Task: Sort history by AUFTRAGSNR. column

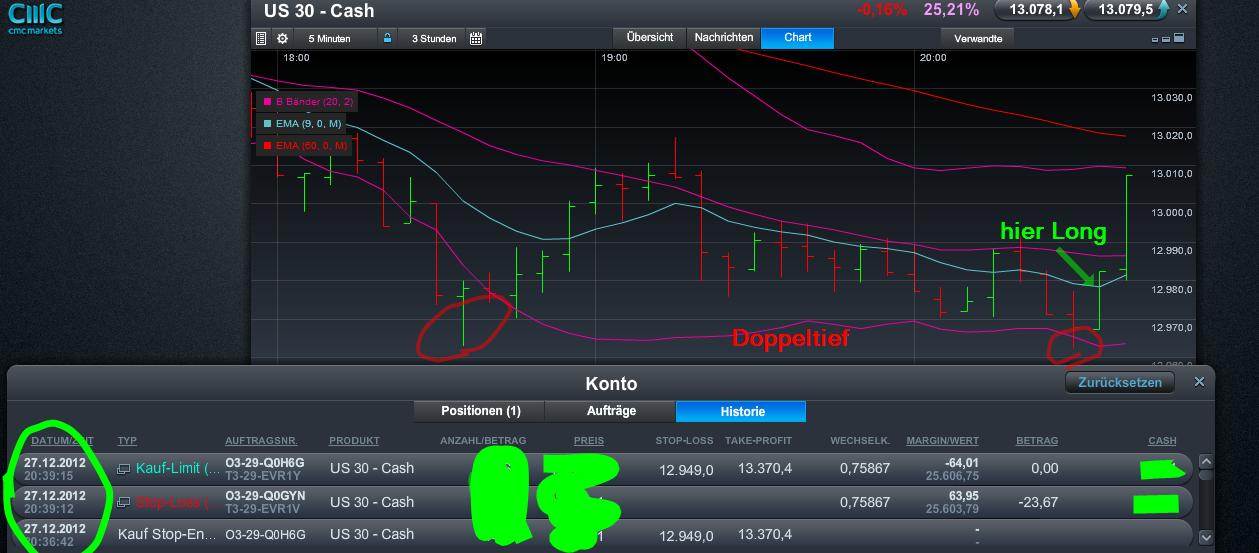Action: point(261,441)
